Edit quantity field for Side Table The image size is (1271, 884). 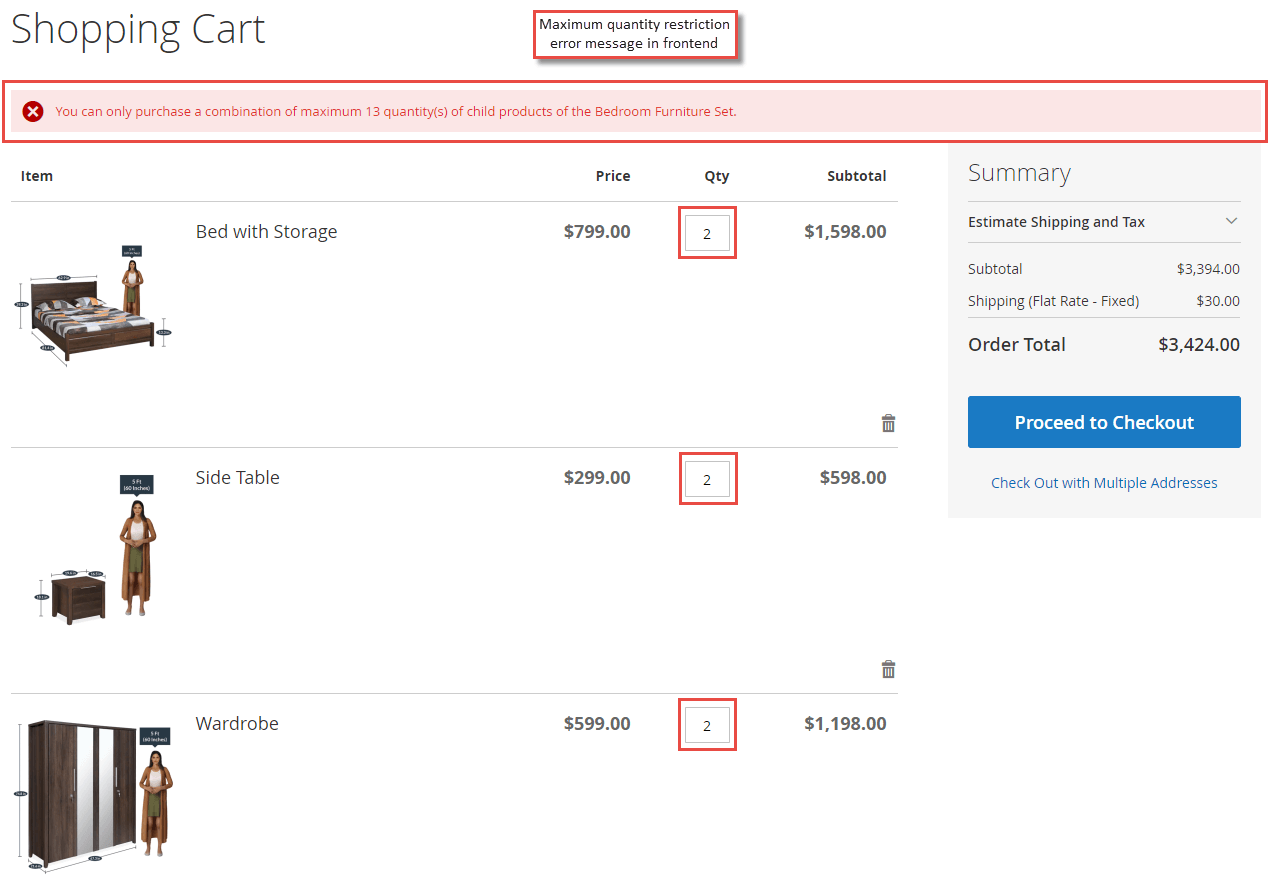click(x=707, y=479)
